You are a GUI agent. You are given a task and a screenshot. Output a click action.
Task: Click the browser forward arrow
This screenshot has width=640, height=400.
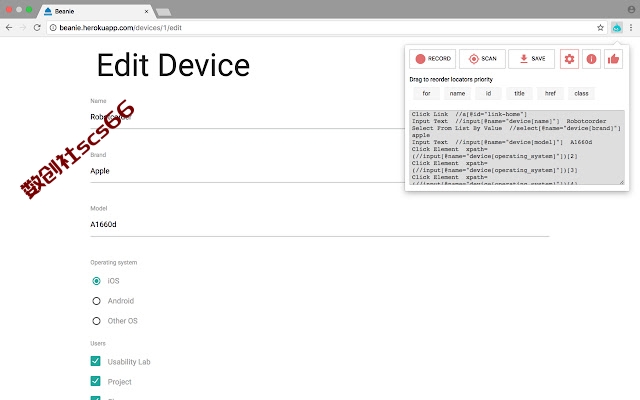pos(23,28)
